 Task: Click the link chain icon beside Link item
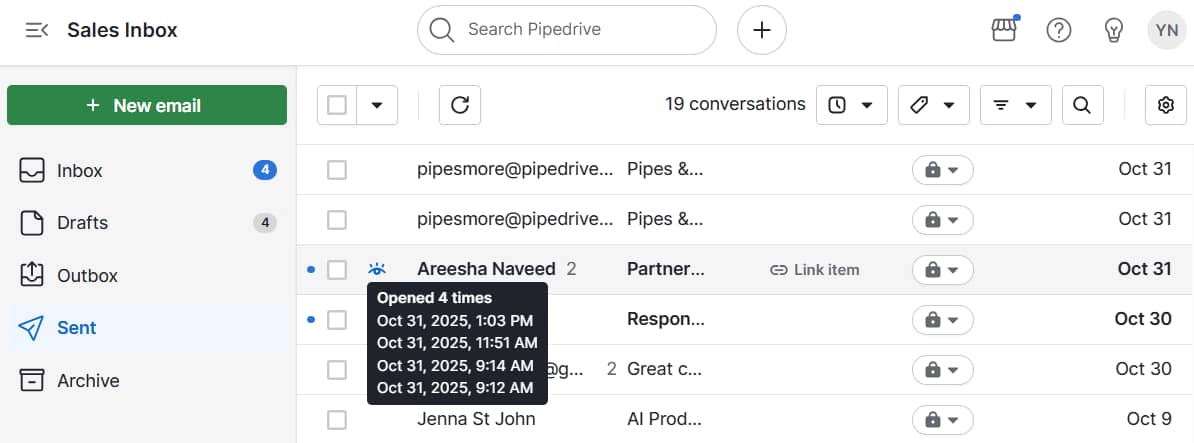tap(778, 270)
